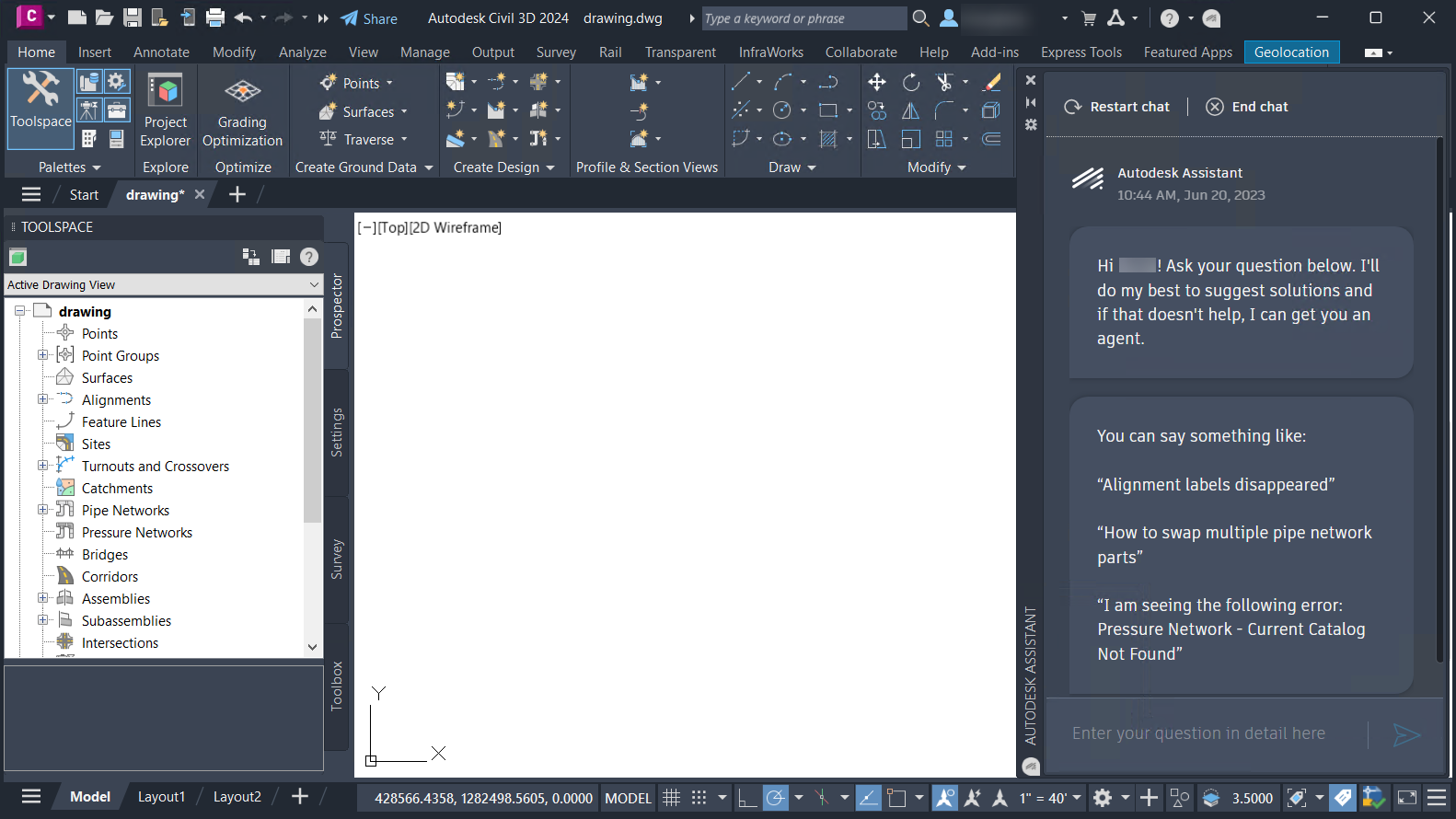Screen dimensions: 1456x819
Task: Expand the Alignments tree node
Action: 42,399
